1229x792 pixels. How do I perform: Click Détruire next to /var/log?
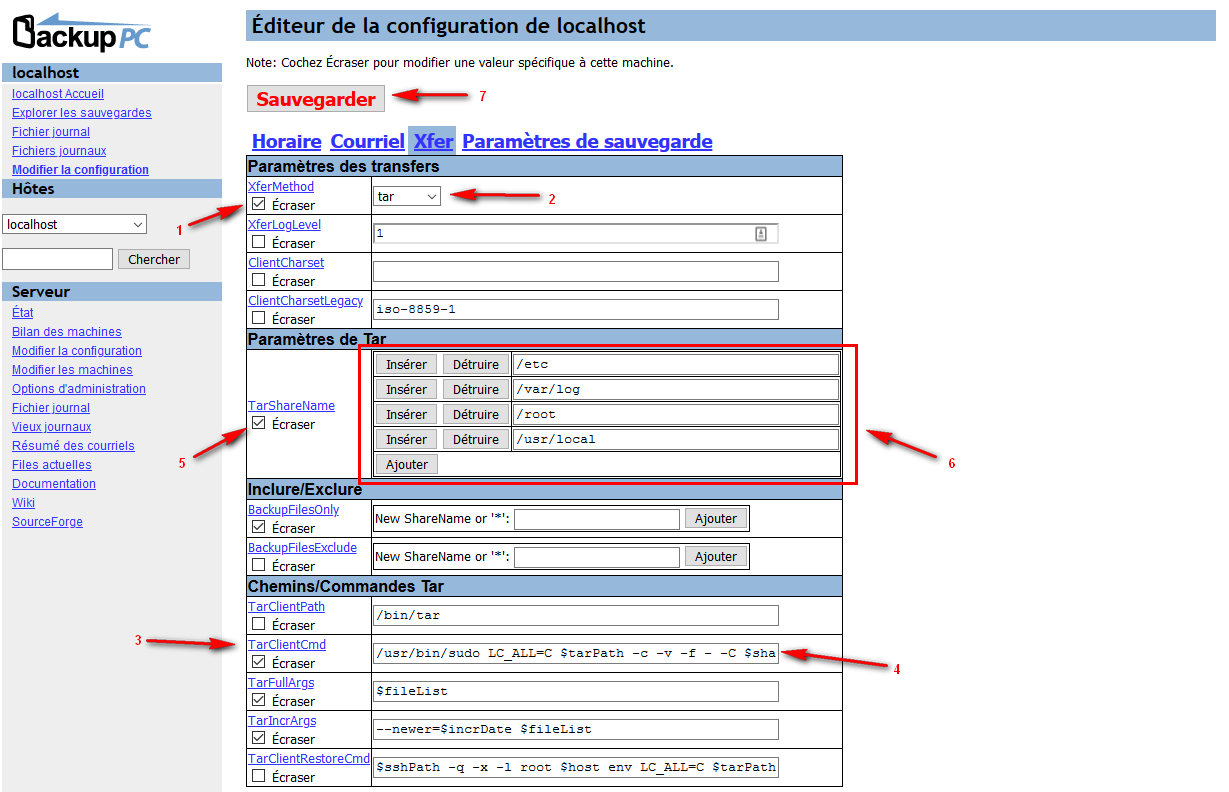476,390
